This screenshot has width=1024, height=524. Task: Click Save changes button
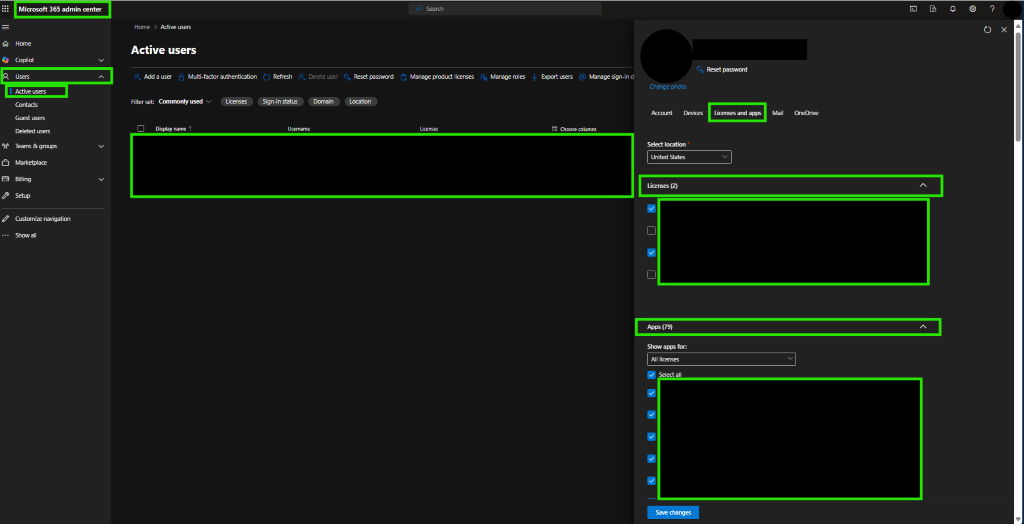coord(673,512)
